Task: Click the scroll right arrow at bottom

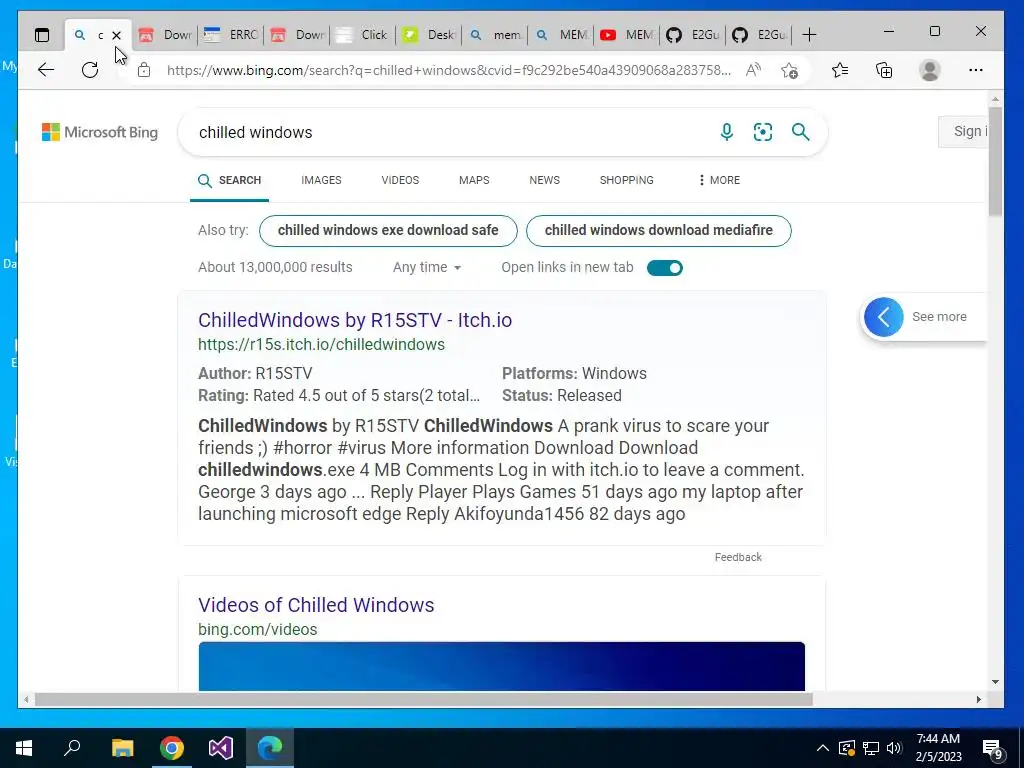Action: (978, 699)
